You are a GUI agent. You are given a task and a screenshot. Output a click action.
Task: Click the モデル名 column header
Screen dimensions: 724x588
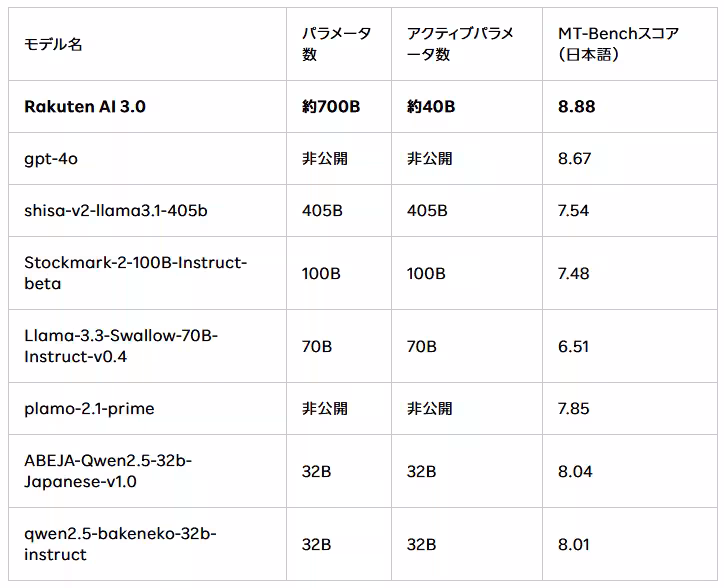54,45
